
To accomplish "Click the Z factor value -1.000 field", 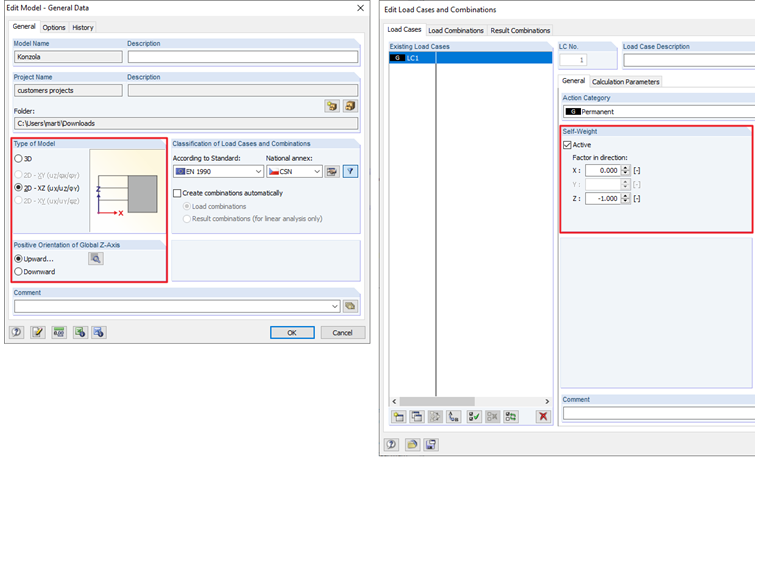I will point(603,199).
